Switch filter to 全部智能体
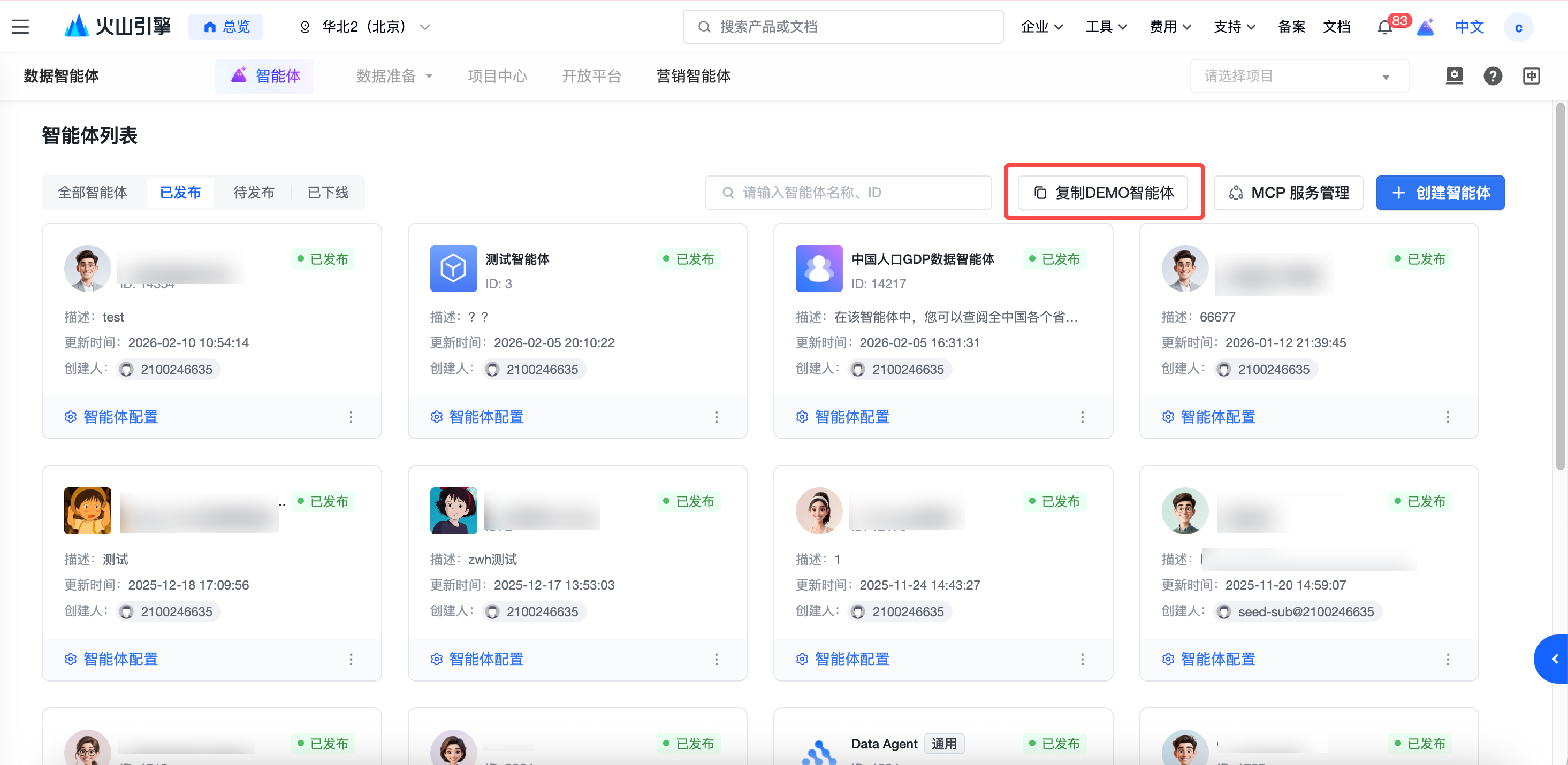Screen dimensions: 1568x765 [93, 193]
